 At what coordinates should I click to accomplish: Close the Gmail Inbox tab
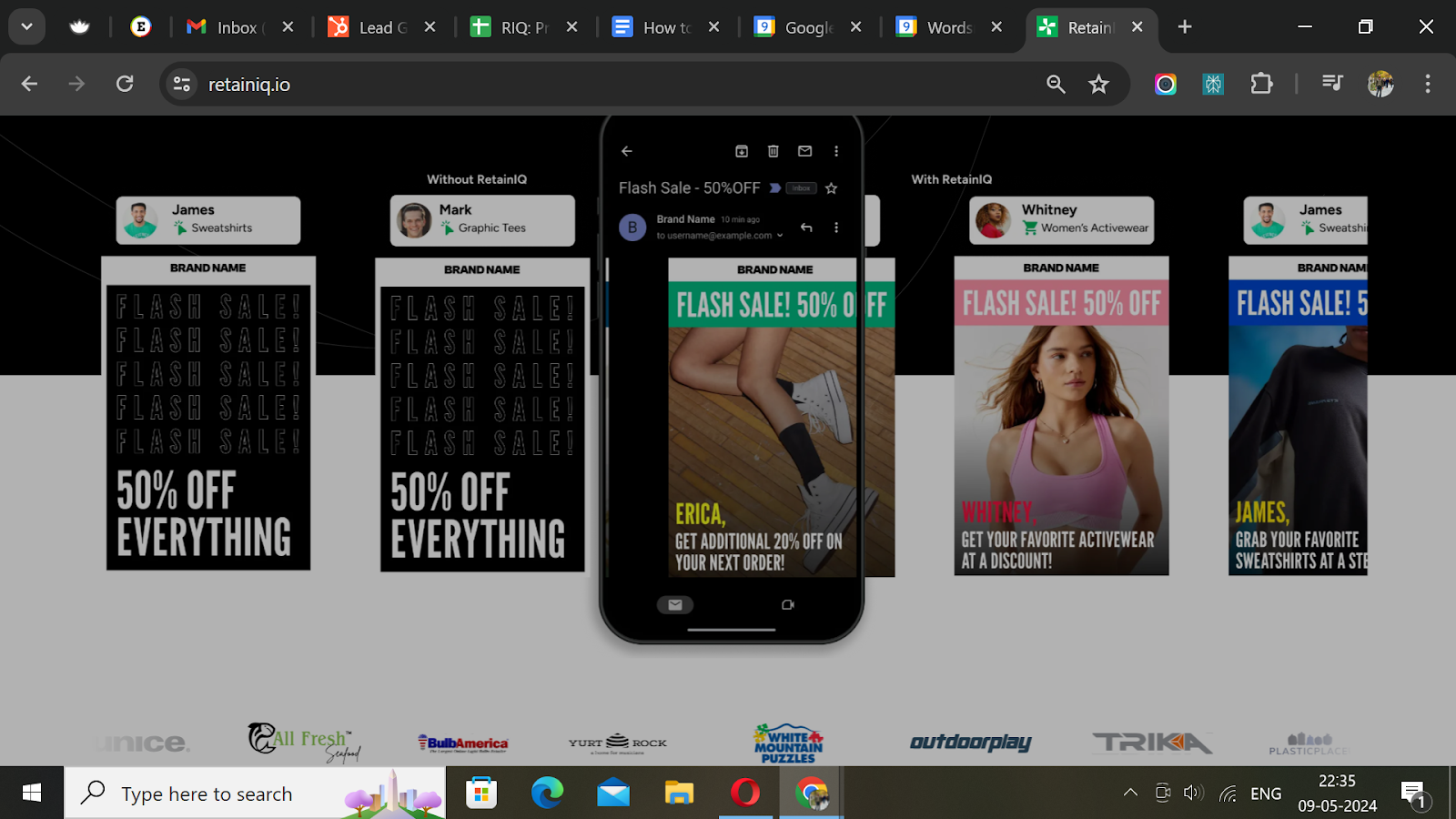click(x=288, y=27)
